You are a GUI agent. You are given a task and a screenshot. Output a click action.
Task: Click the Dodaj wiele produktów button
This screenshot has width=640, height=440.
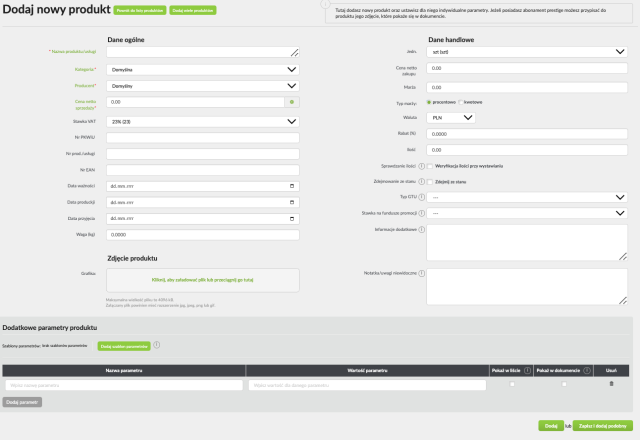click(192, 10)
